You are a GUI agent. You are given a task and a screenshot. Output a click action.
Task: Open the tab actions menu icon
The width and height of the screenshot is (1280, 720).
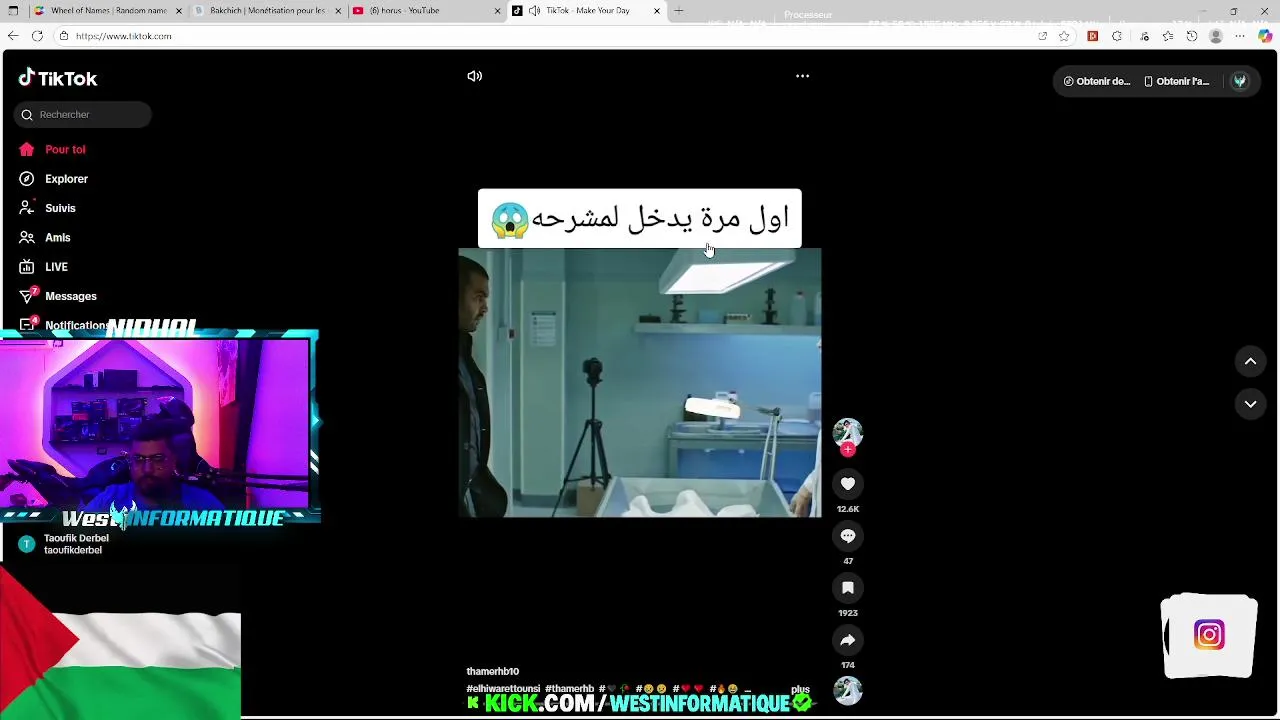point(13,11)
